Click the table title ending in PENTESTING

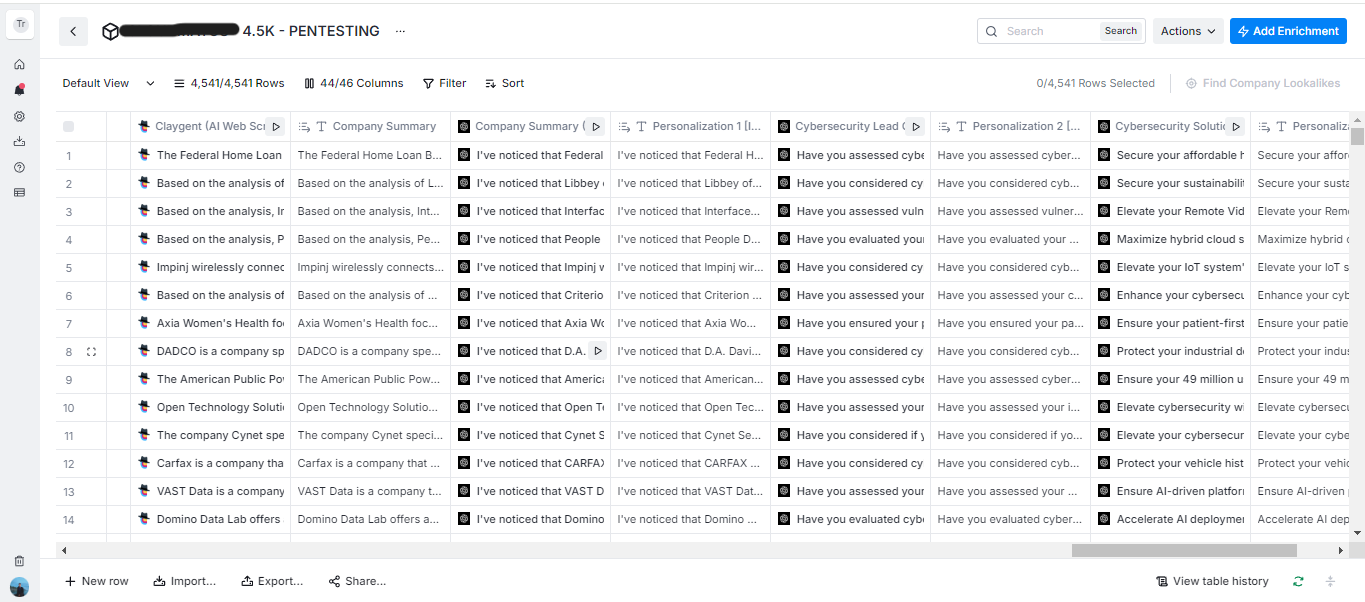point(250,31)
